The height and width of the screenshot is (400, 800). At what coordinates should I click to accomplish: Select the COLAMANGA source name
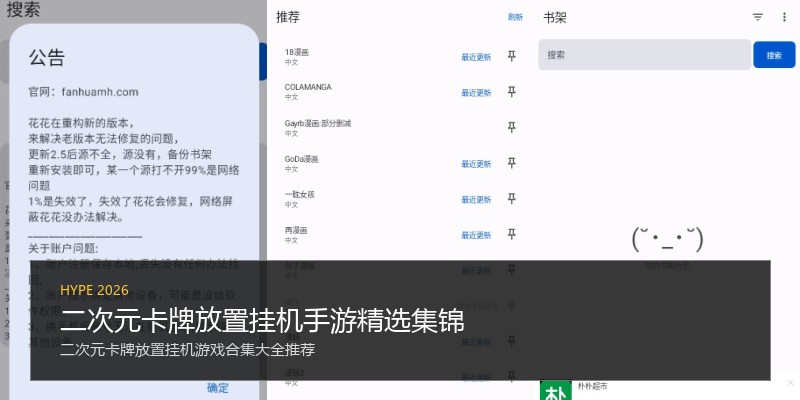click(x=308, y=87)
